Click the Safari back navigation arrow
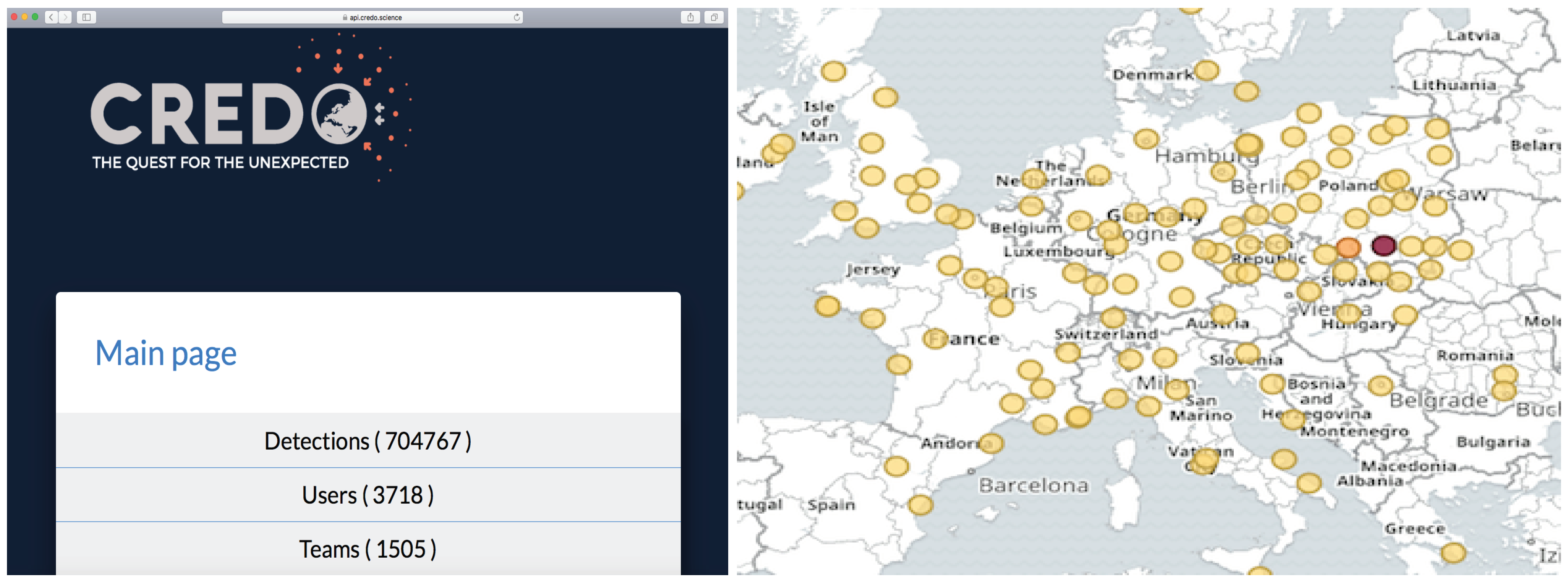Screen dimensions: 1568x583 52,17
